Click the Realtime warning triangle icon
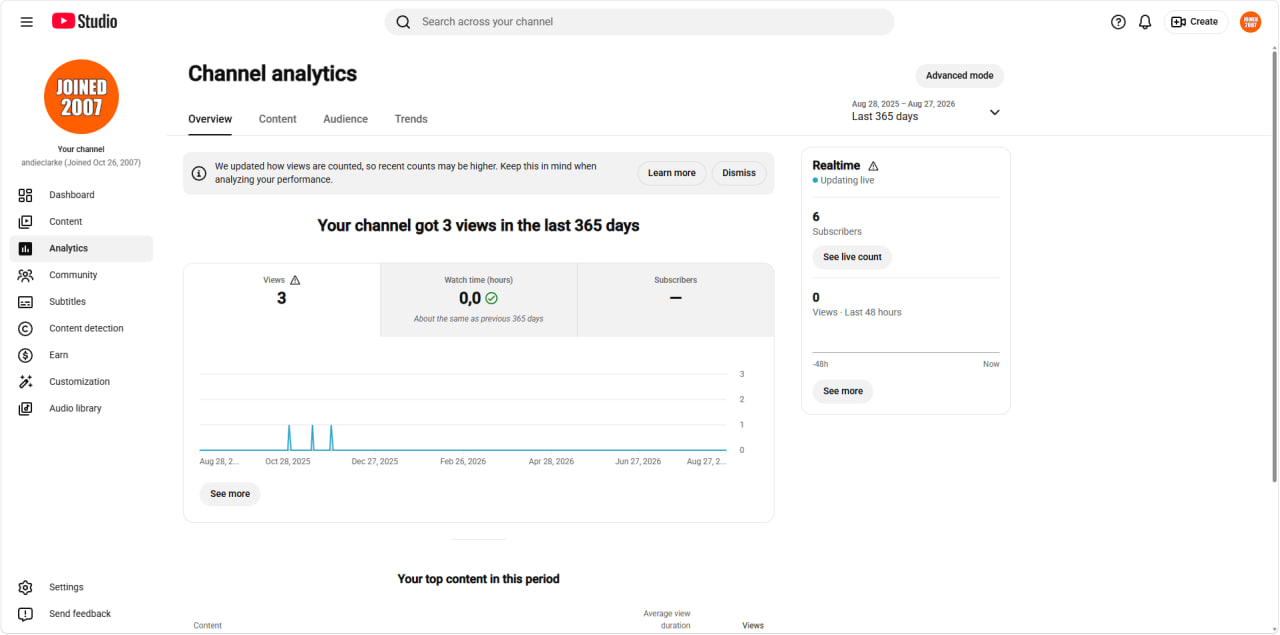Screen dimensions: 1280x635 point(873,166)
